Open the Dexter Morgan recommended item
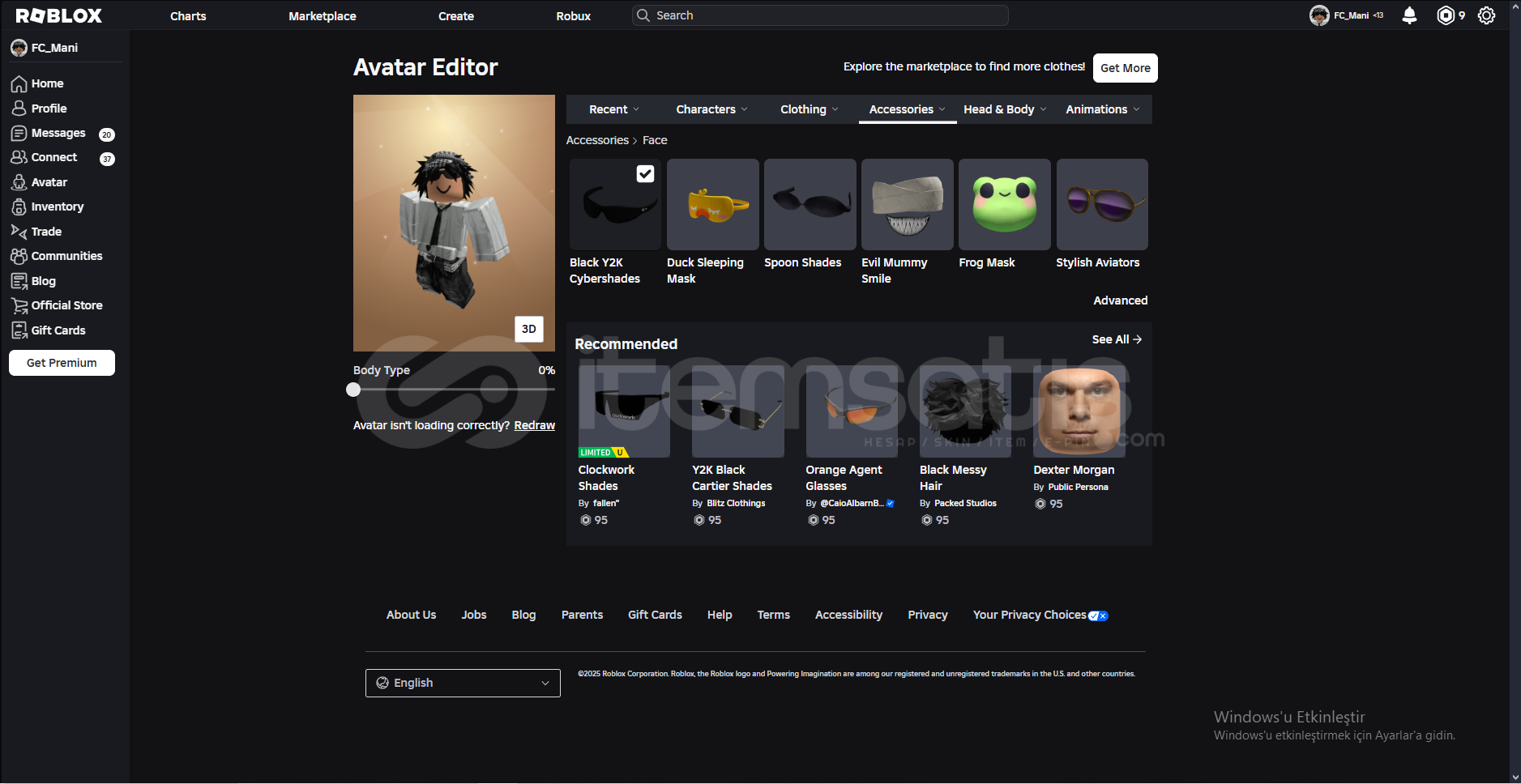This screenshot has height=784, width=1521. 1079,411
